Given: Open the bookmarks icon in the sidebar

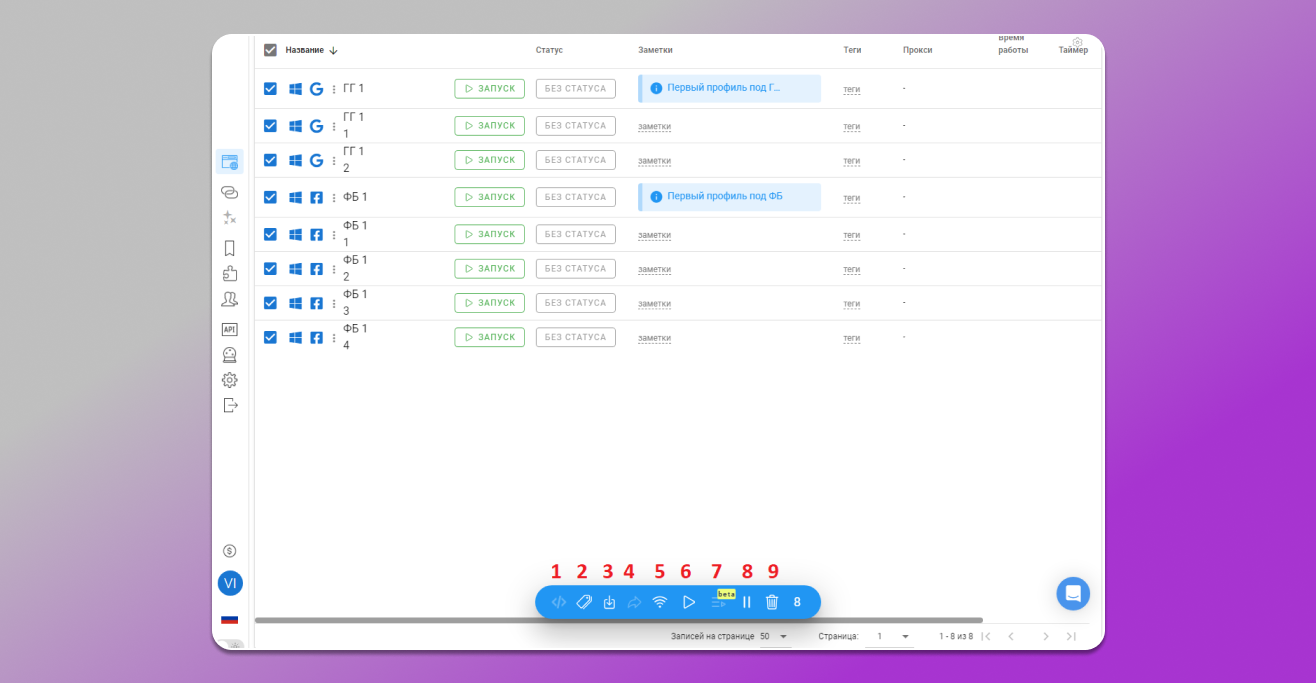Looking at the screenshot, I should 229,248.
